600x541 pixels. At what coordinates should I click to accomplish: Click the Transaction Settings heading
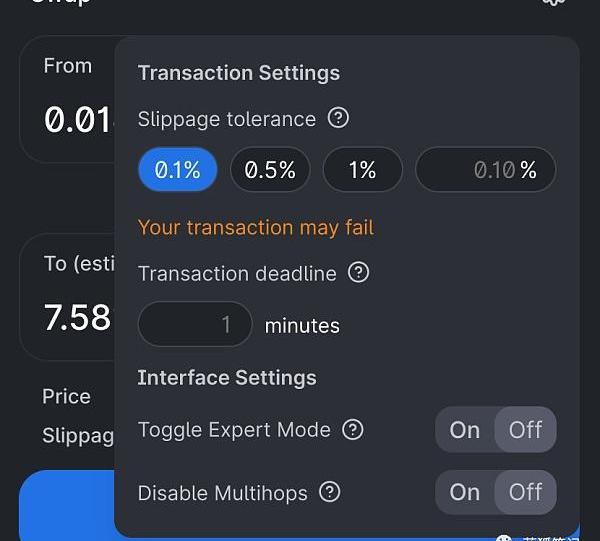pyautogui.click(x=239, y=73)
